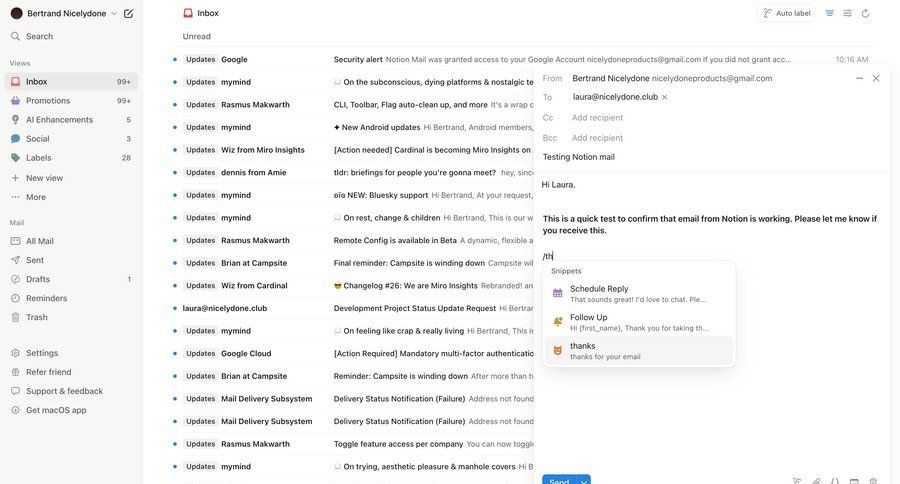Click the Send button
The height and width of the screenshot is (484, 900).
[559, 480]
